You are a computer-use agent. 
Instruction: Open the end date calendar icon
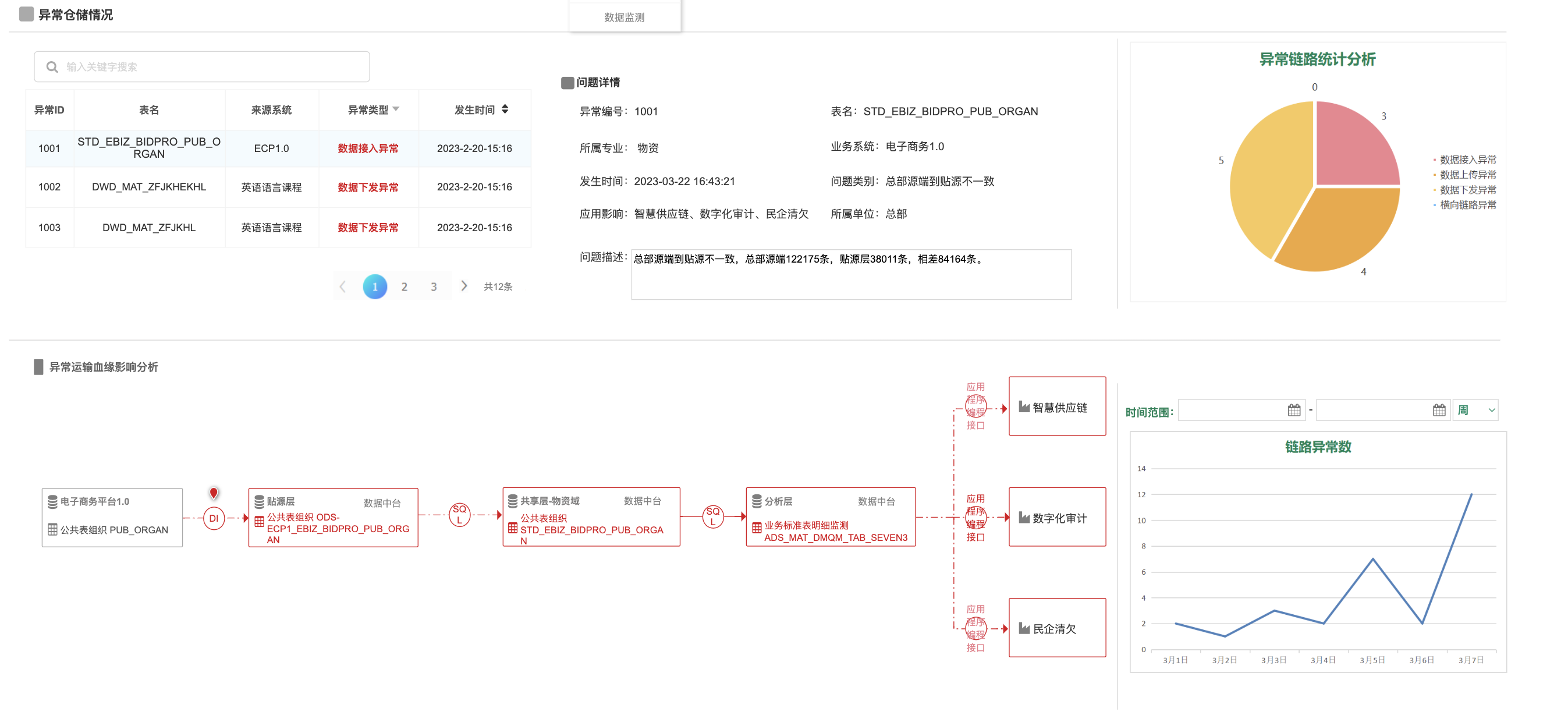(1439, 410)
